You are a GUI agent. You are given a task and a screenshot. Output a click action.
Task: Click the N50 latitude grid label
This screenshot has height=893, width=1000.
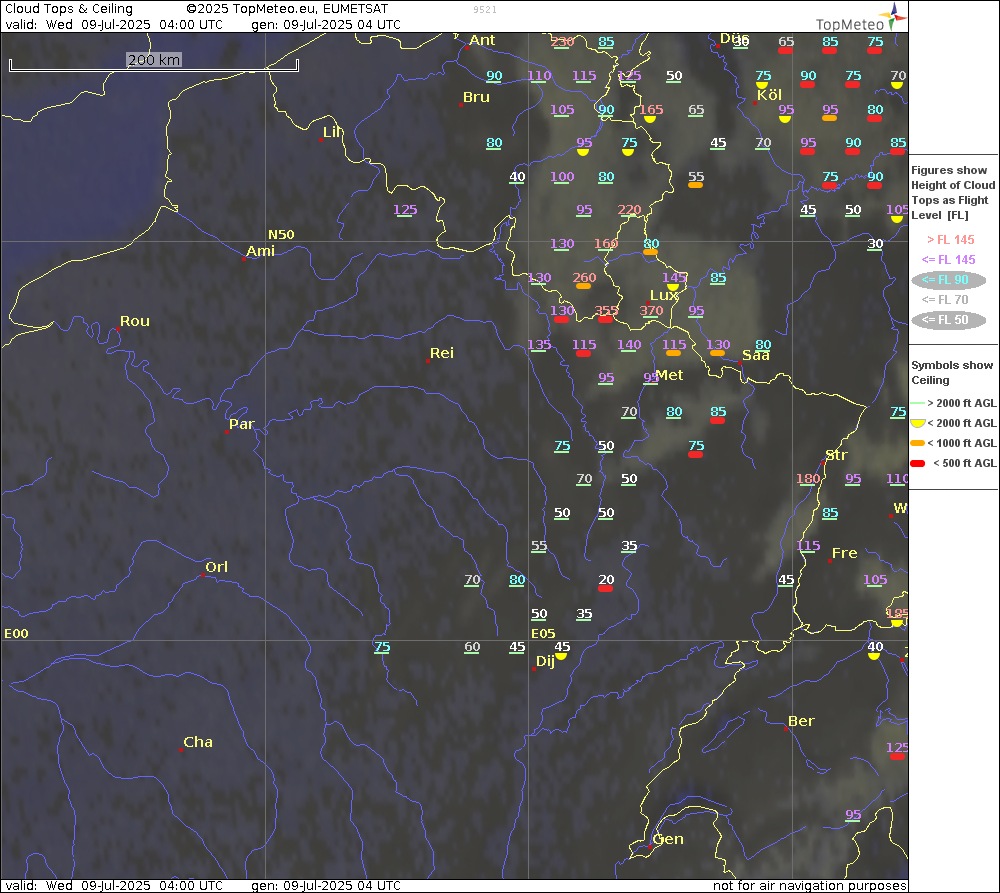[x=281, y=235]
